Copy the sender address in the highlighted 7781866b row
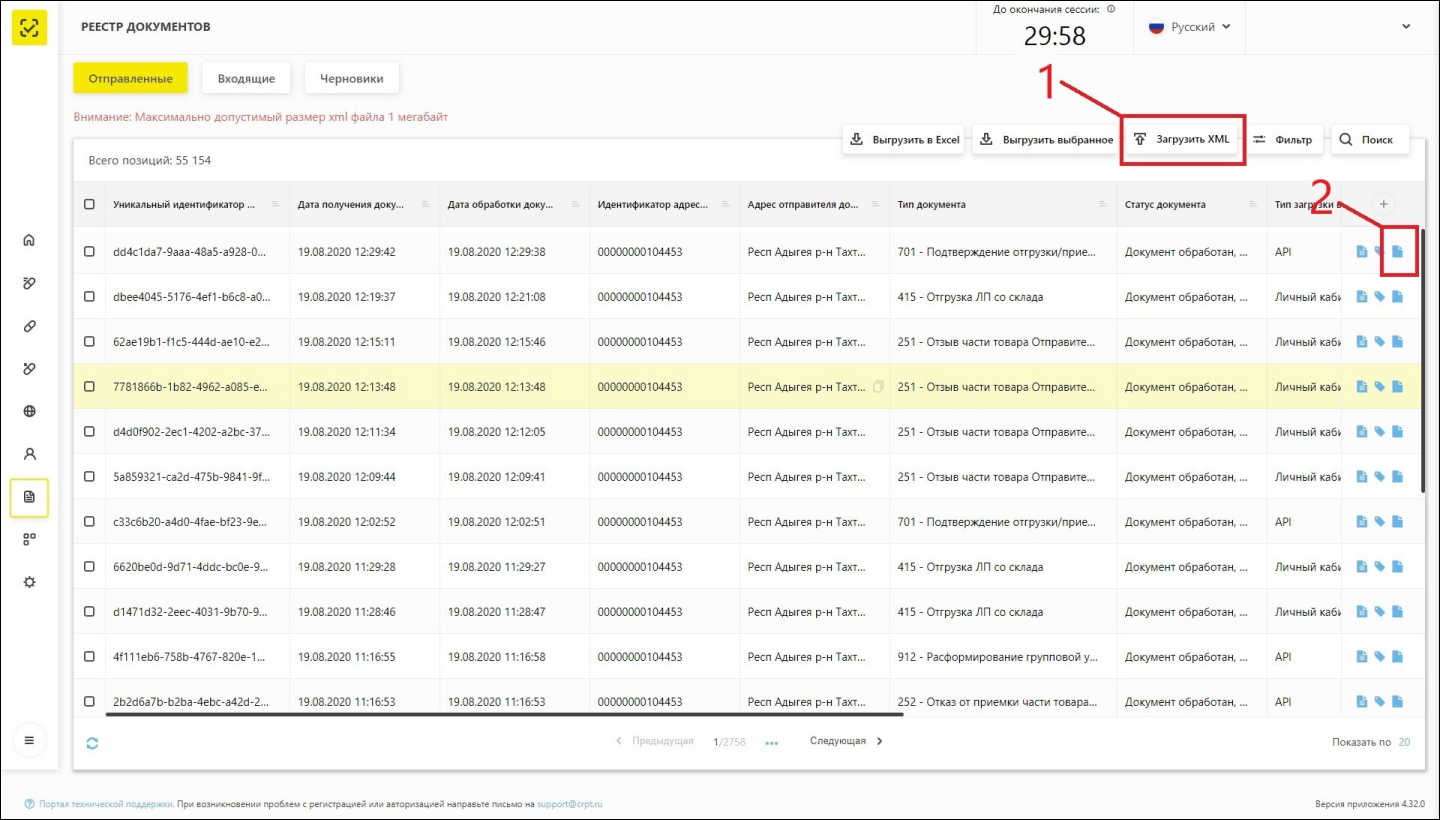The image size is (1440, 820). pos(878,386)
